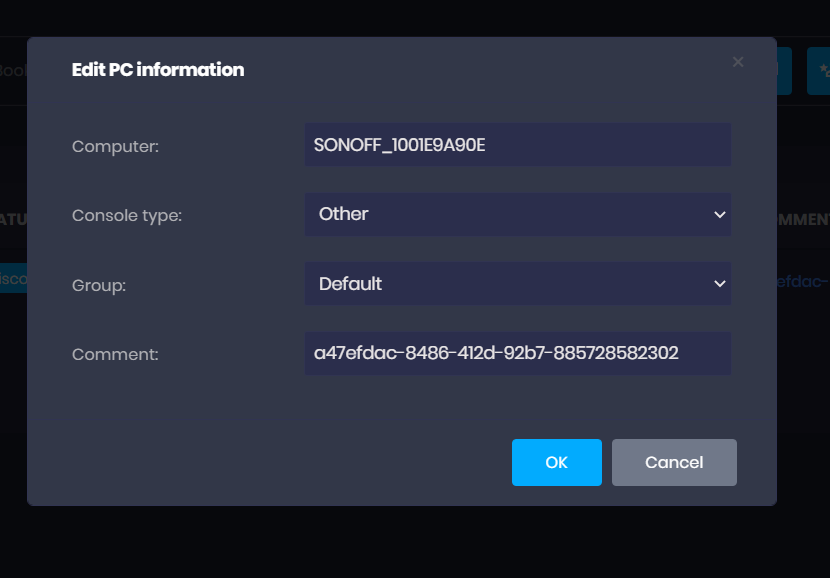Click the Console type chevron arrow
Screen dimensions: 830x578
[719, 214]
